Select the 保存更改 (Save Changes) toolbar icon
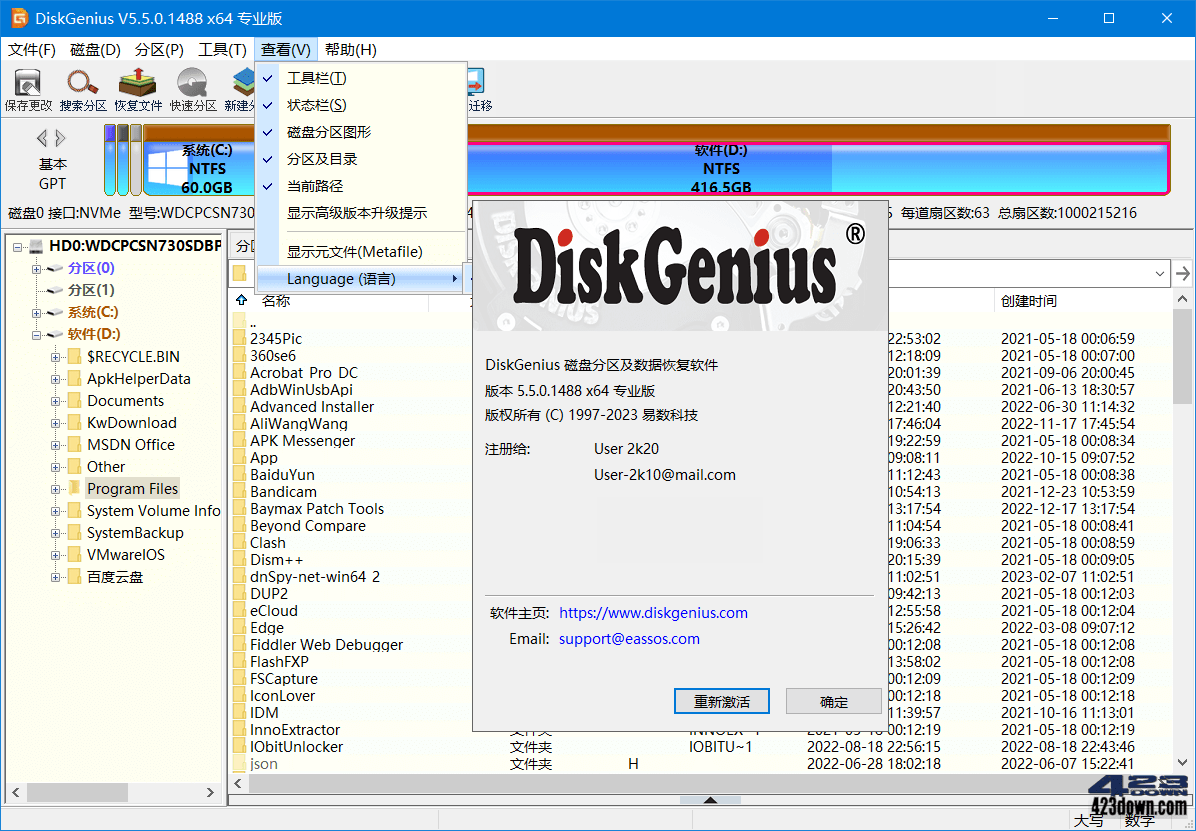Image resolution: width=1196 pixels, height=831 pixels. 28,81
